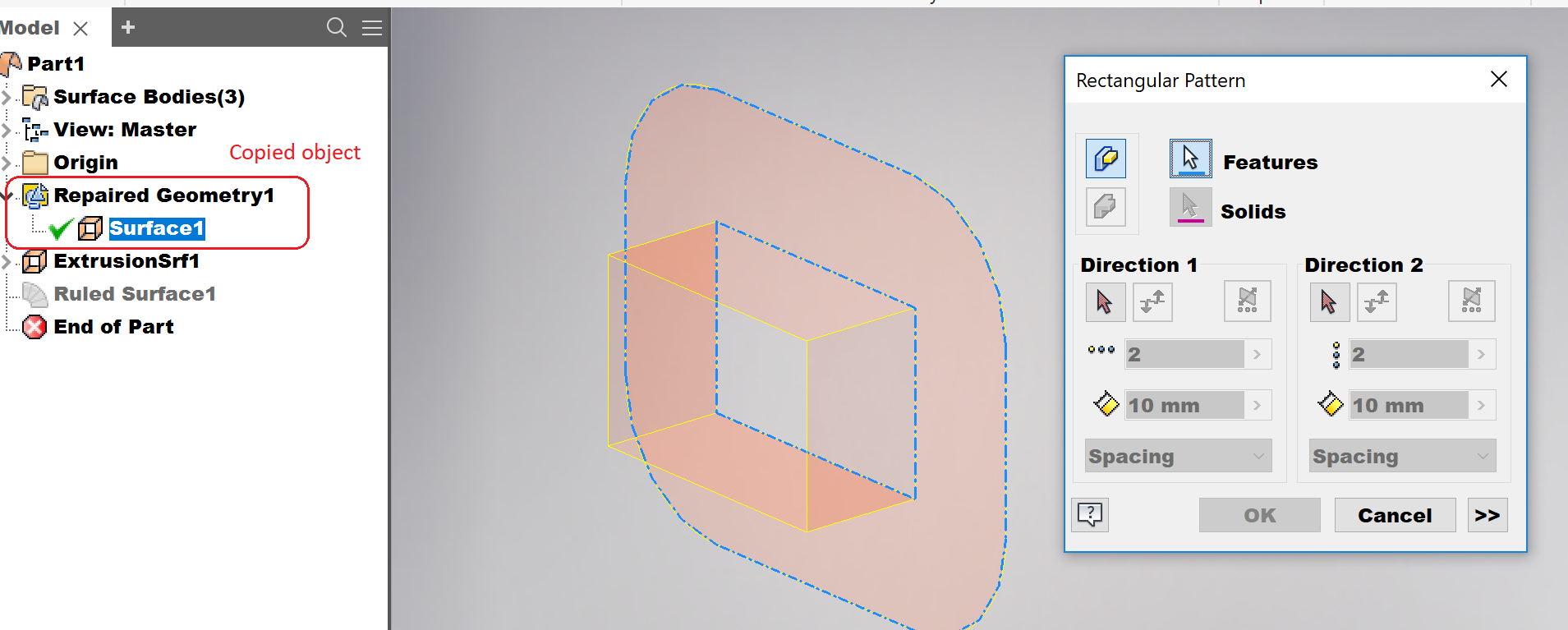Click the OK button
The height and width of the screenshot is (630, 1568).
(1259, 515)
